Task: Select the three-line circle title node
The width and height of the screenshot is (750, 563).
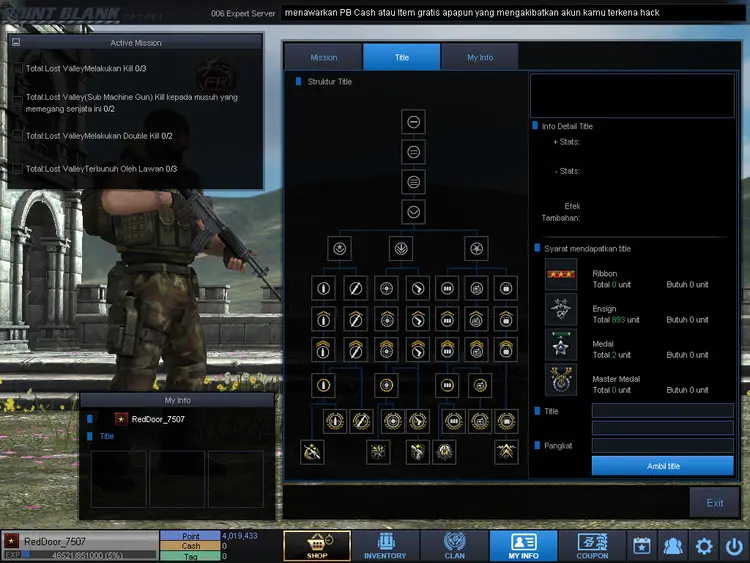Action: [x=413, y=182]
